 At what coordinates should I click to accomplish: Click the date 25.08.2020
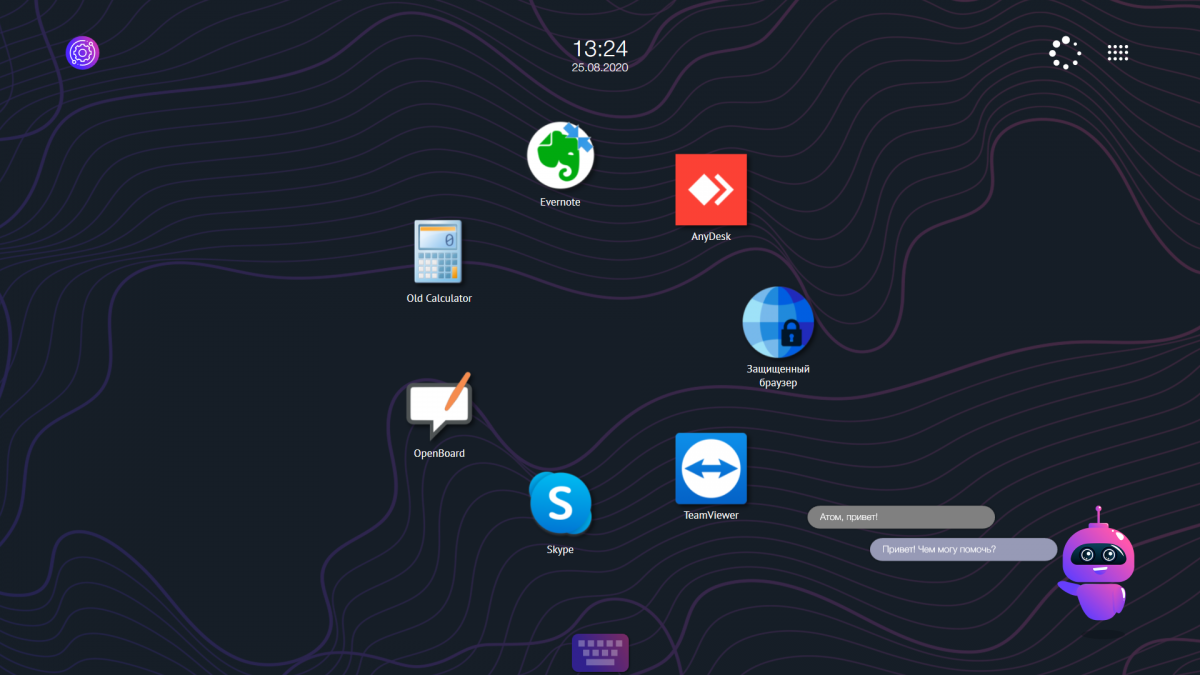pos(600,68)
